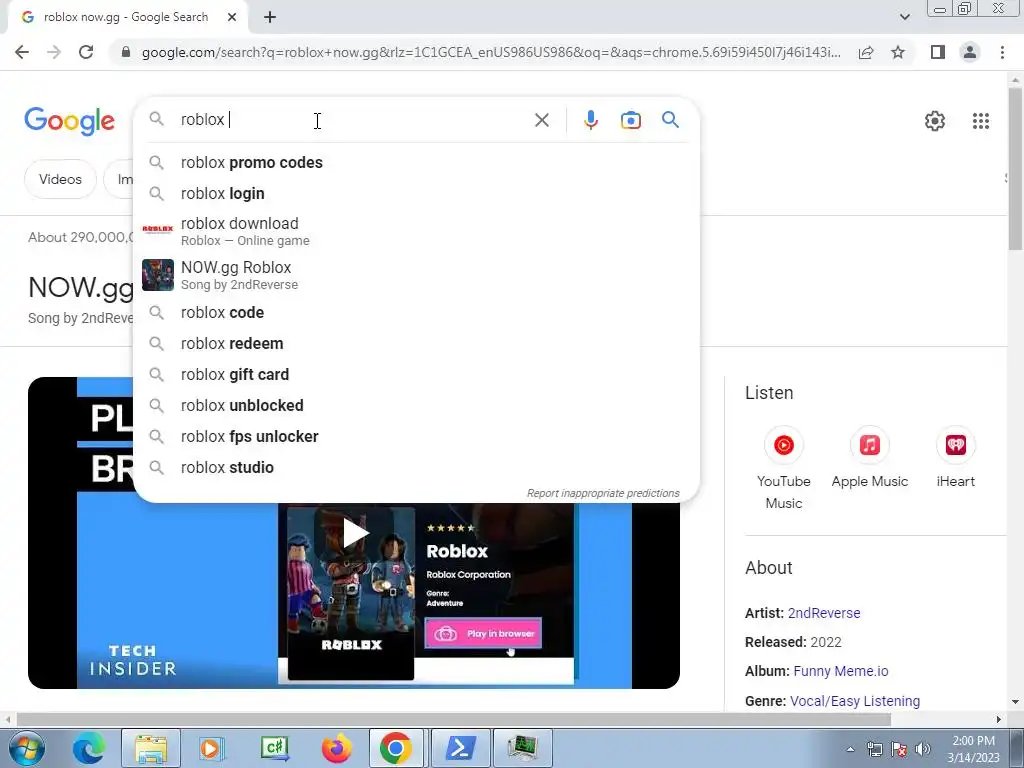Open a new browser tab

[x=270, y=17]
